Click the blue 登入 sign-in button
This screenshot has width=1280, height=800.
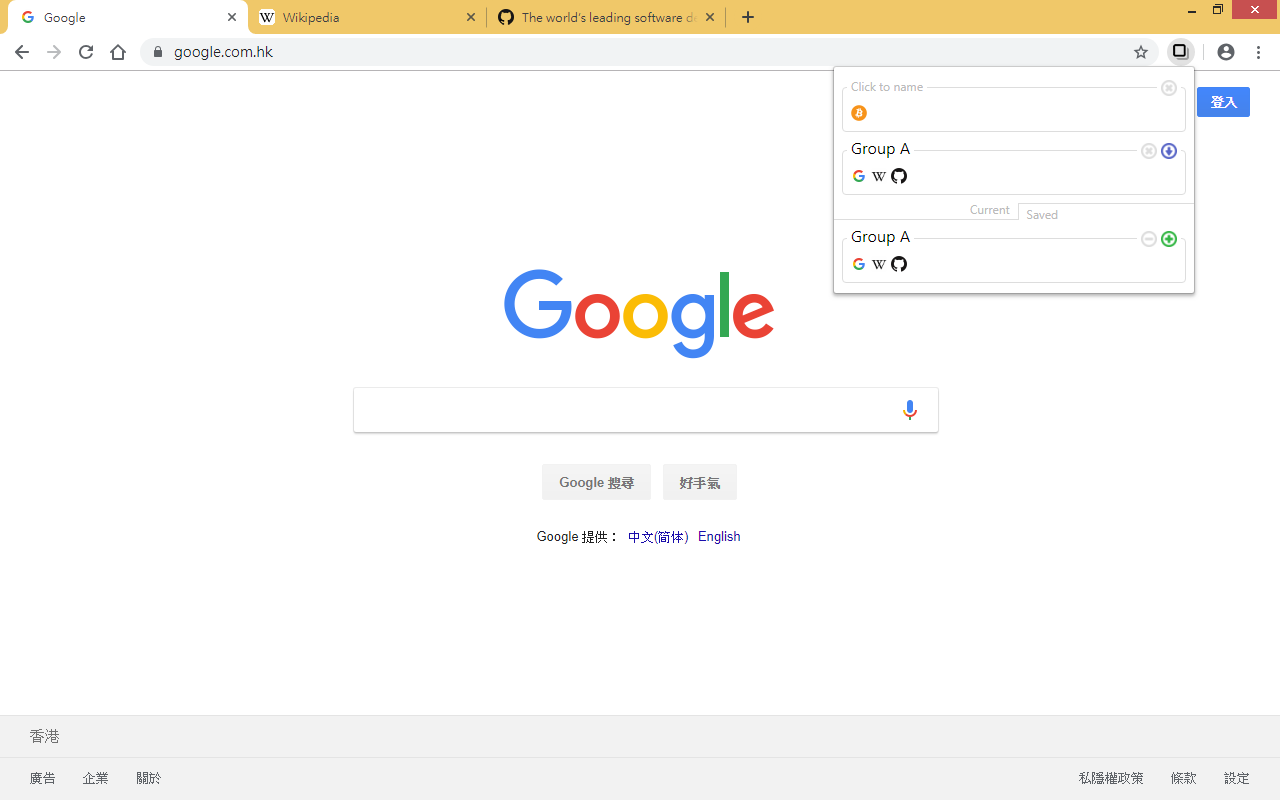[1223, 101]
